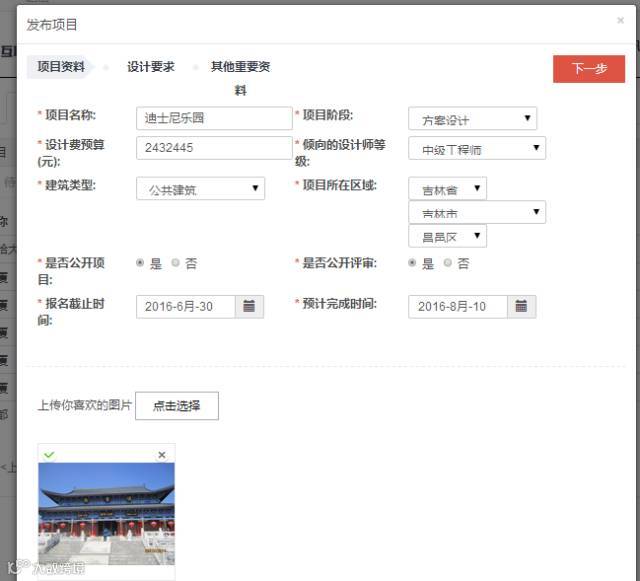Open calendar picker for 预计完成时间
This screenshot has width=640, height=581.
point(521,306)
